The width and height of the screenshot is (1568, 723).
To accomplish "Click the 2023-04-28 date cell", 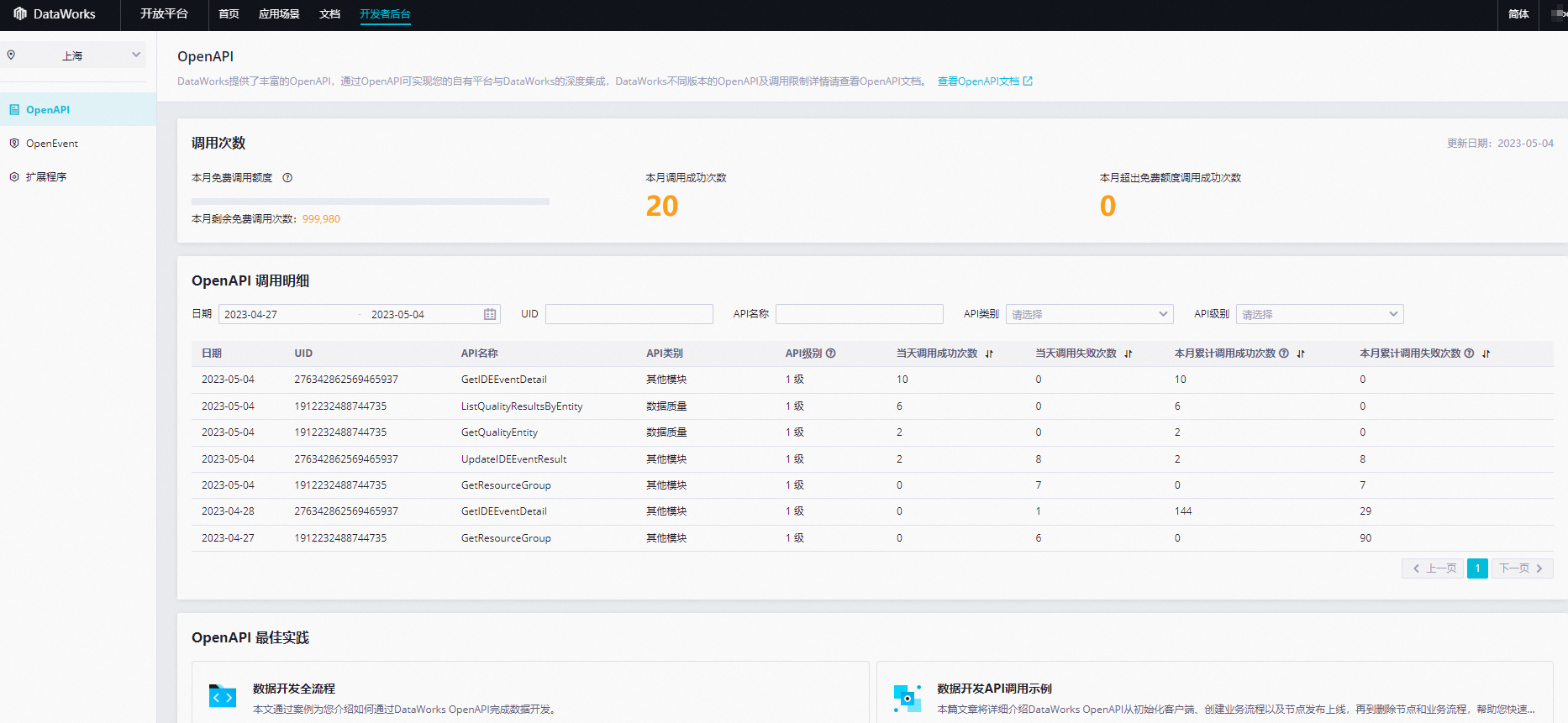I will click(x=228, y=511).
